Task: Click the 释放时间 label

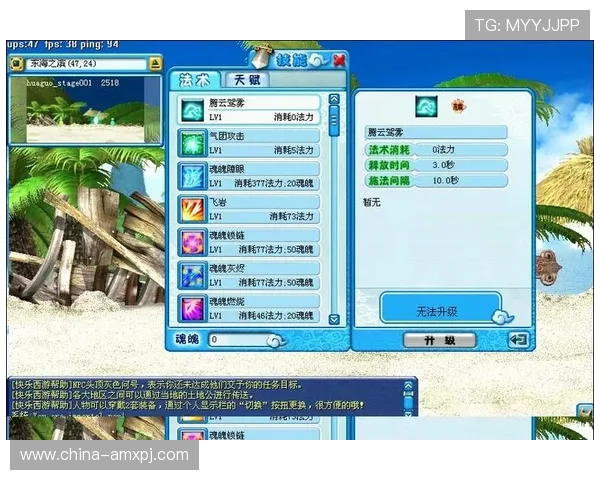Action: pyautogui.click(x=389, y=165)
